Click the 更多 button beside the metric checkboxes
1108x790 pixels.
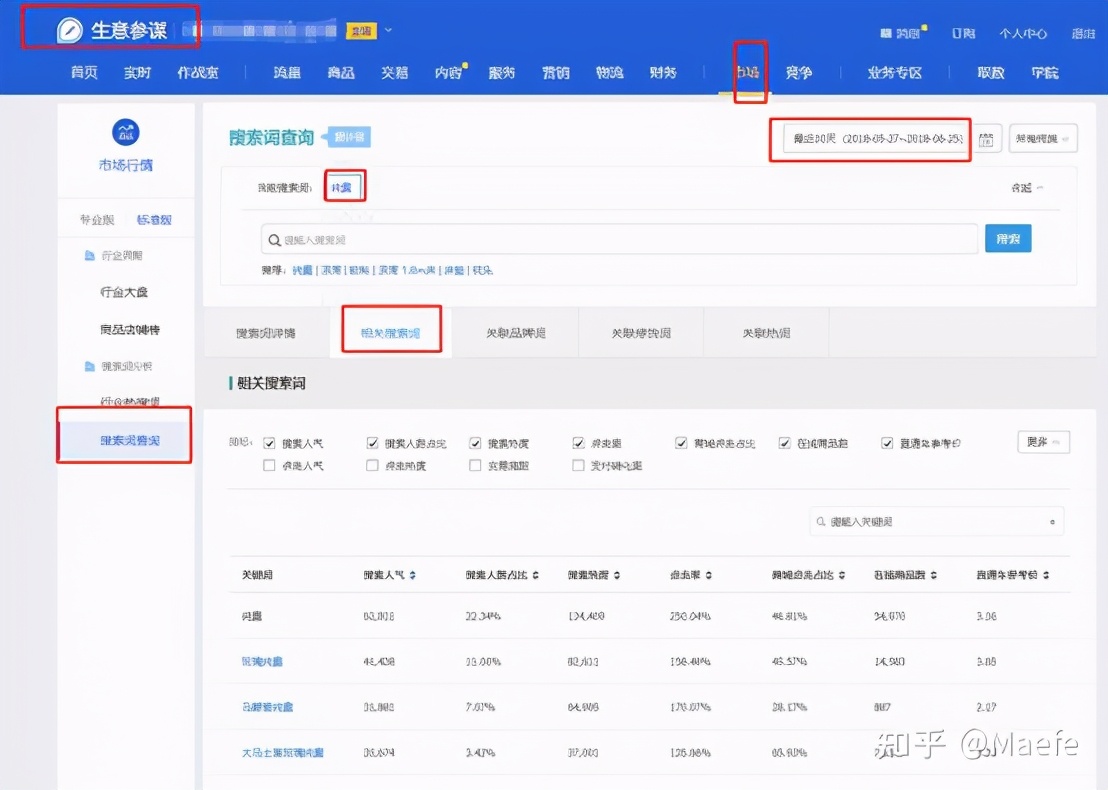[x=1043, y=441]
